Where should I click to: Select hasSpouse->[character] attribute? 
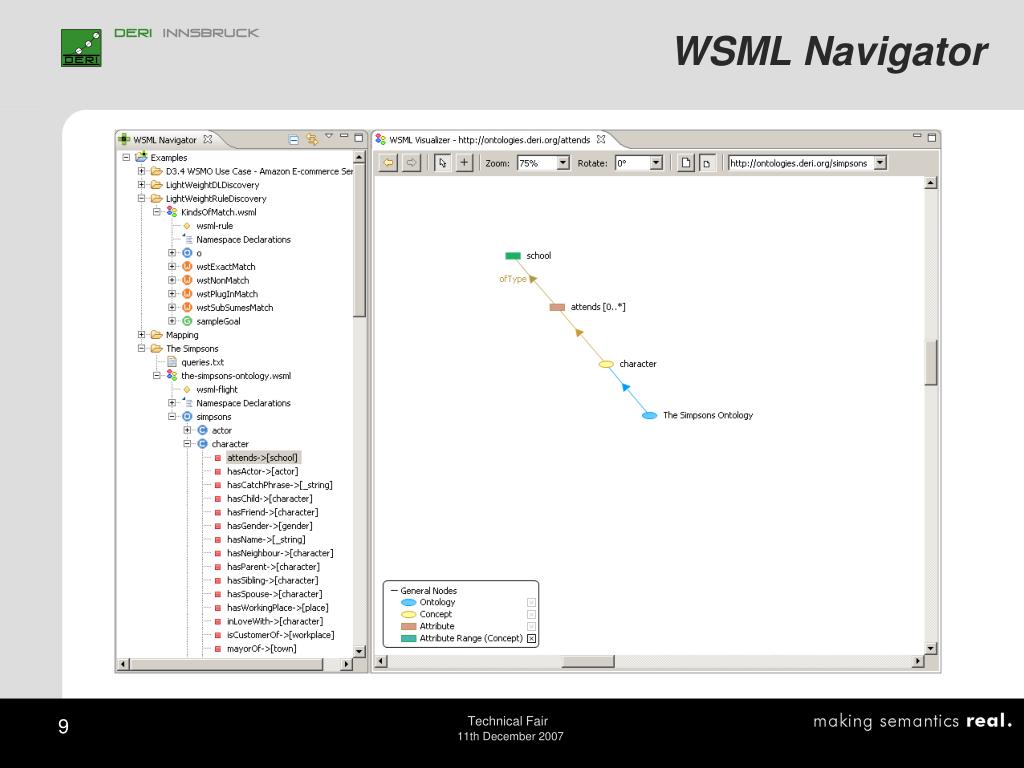click(x=274, y=594)
